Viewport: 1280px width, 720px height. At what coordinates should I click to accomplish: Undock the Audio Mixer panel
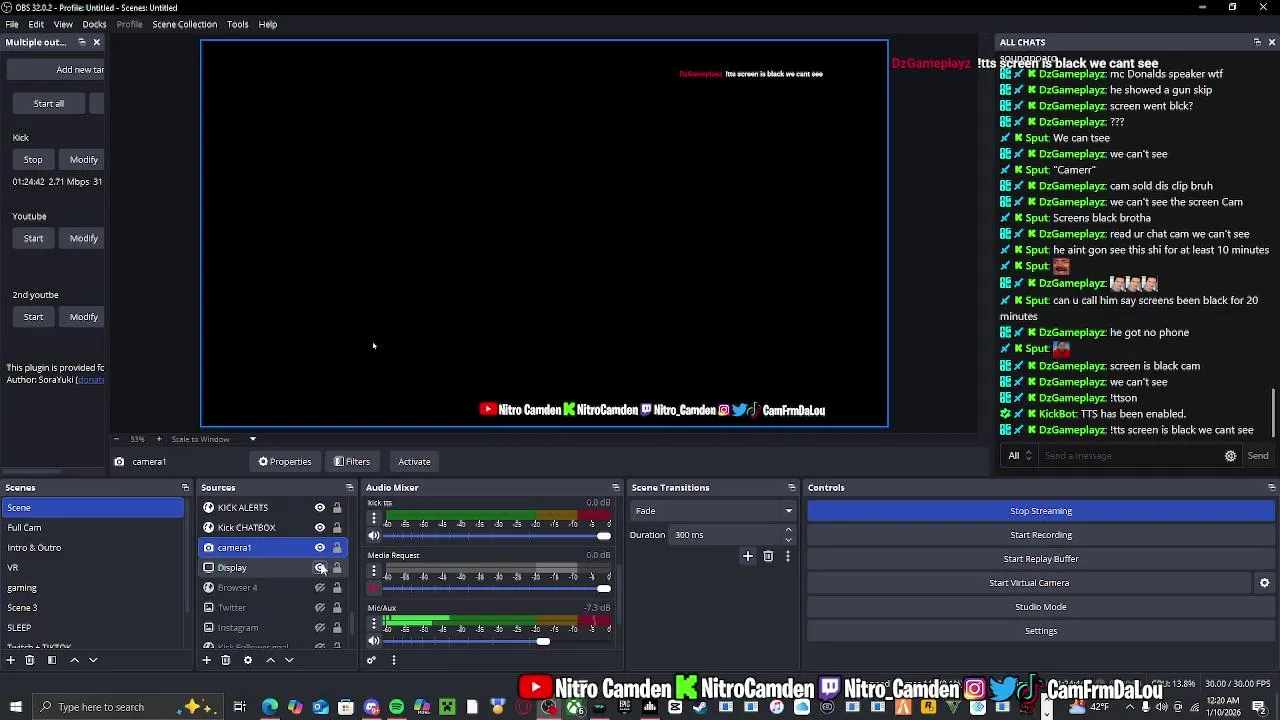click(616, 488)
